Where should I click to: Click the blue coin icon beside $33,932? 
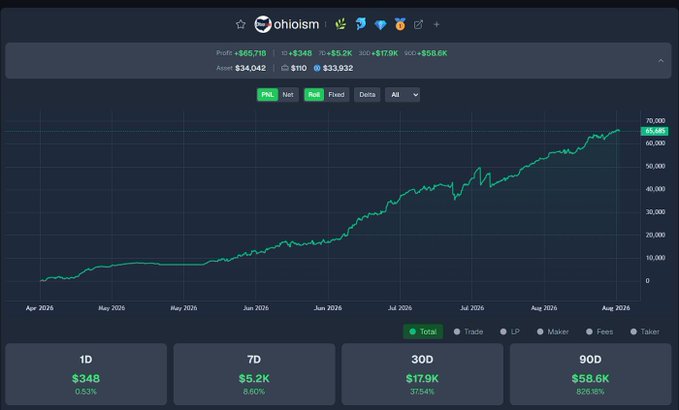[x=317, y=68]
